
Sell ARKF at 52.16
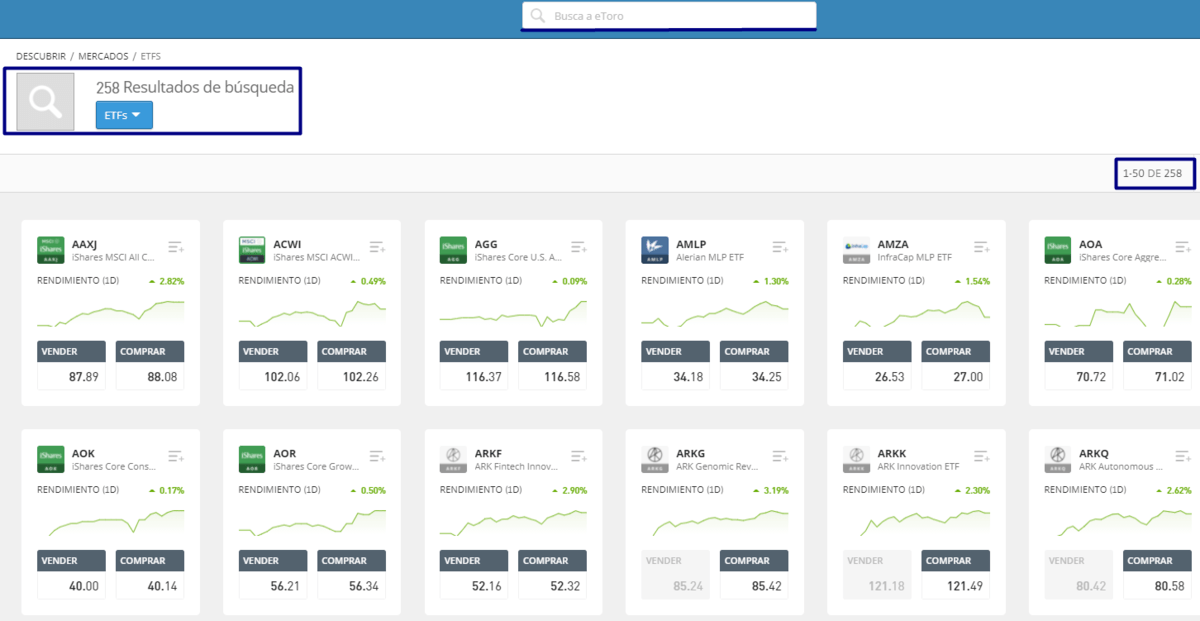point(475,574)
